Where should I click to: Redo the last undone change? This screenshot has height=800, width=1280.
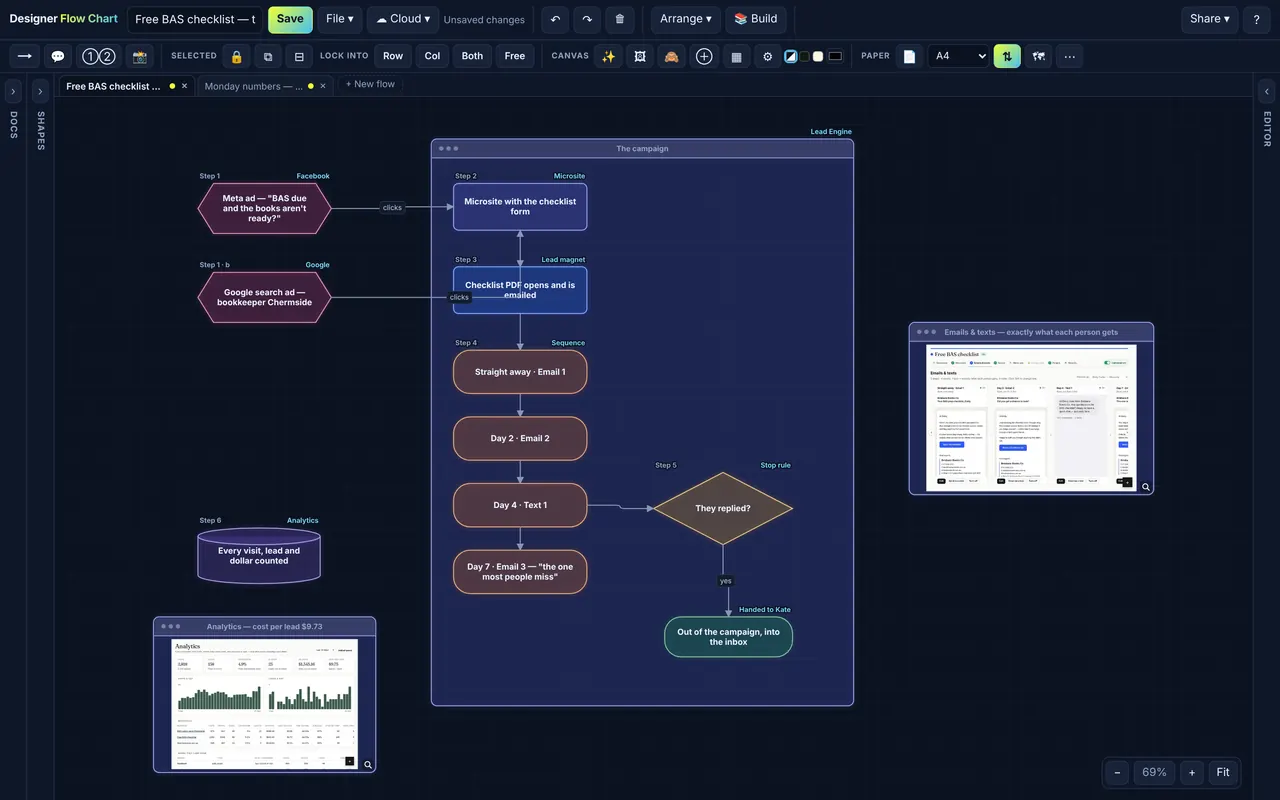click(x=588, y=19)
